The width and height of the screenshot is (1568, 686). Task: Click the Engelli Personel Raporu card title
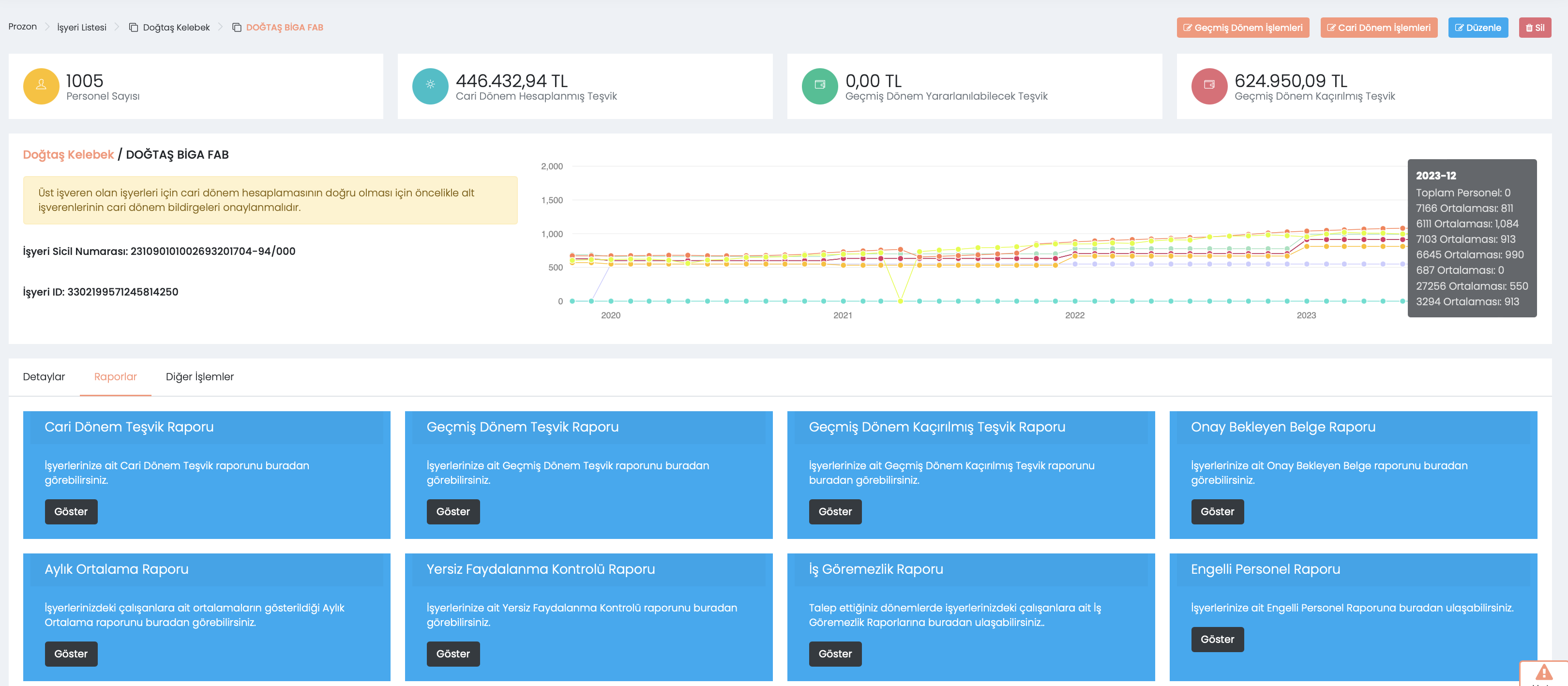(x=1266, y=569)
